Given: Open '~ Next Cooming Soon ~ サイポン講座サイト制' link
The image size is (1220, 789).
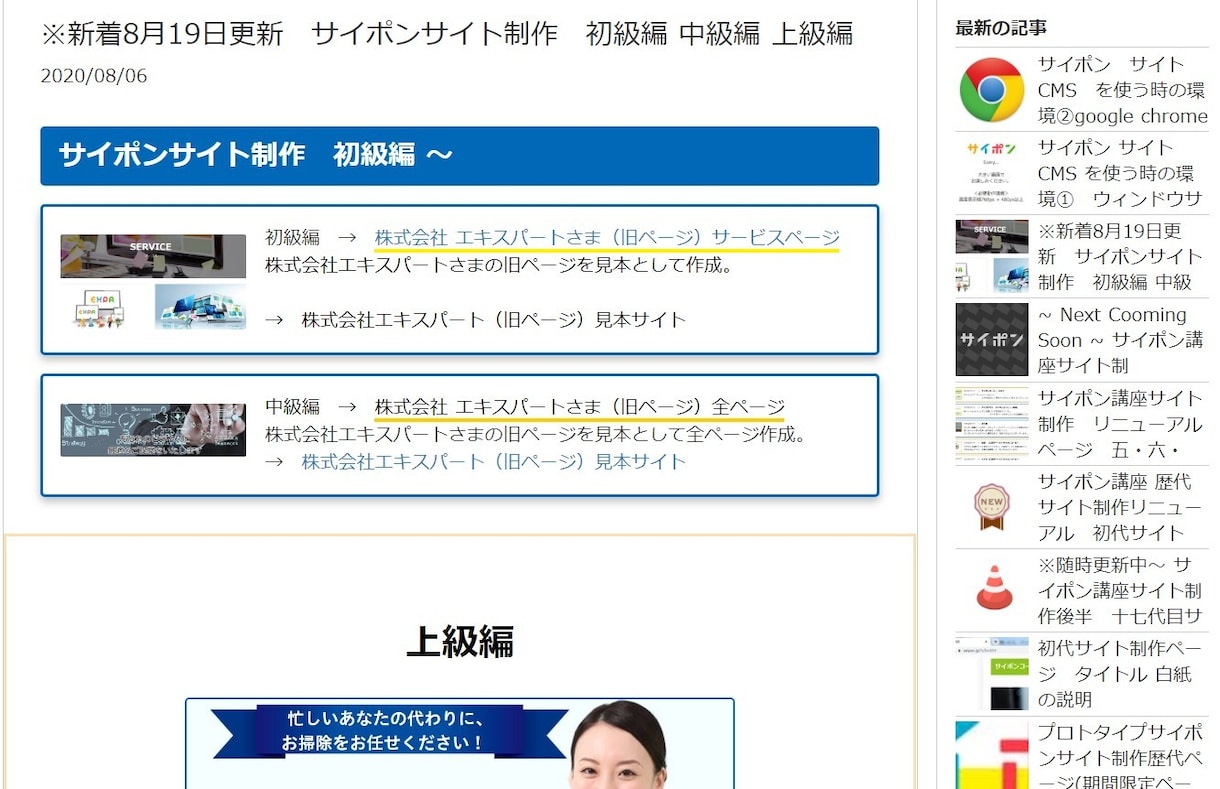Looking at the screenshot, I should click(x=1121, y=340).
